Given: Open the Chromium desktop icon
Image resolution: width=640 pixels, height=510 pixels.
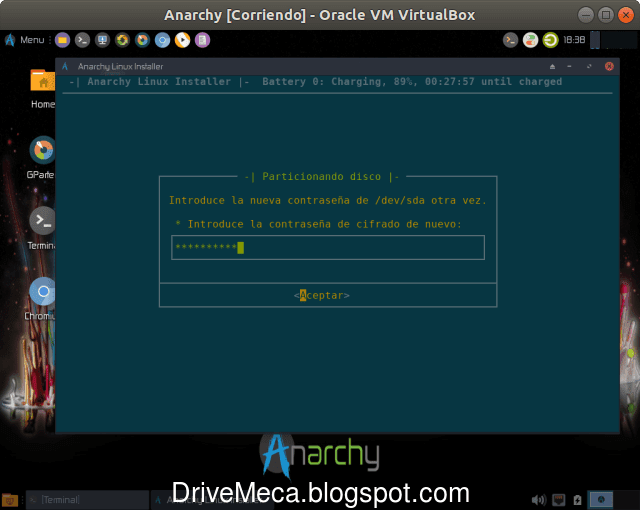Looking at the screenshot, I should point(40,299).
